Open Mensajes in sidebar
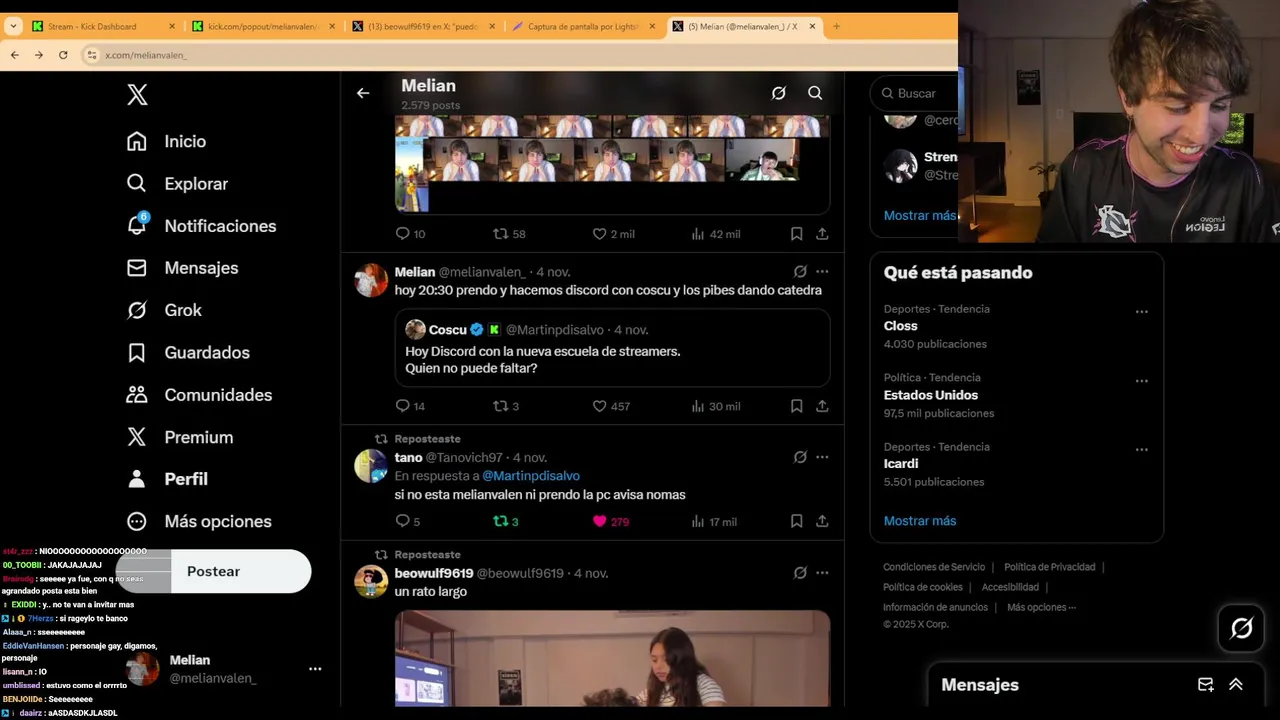Screen dimensions: 1280x720 [182, 268]
